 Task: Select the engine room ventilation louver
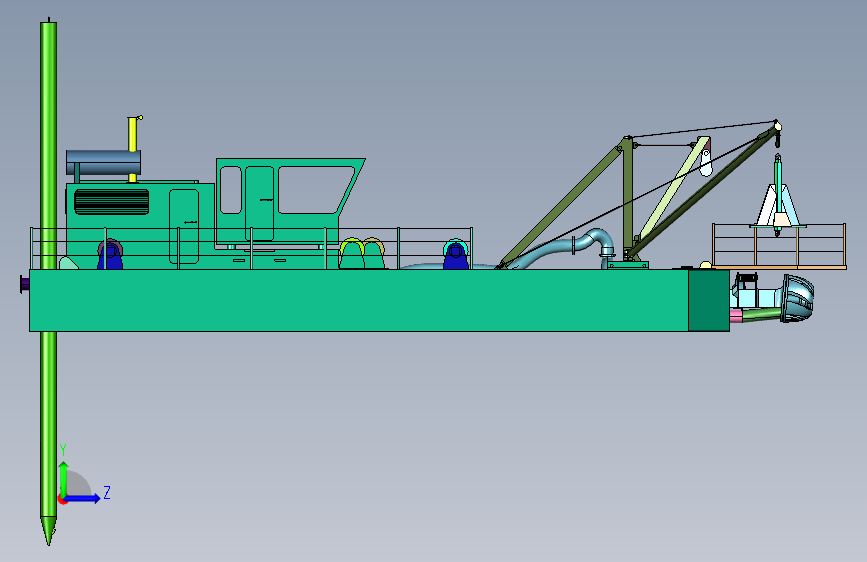[112, 201]
